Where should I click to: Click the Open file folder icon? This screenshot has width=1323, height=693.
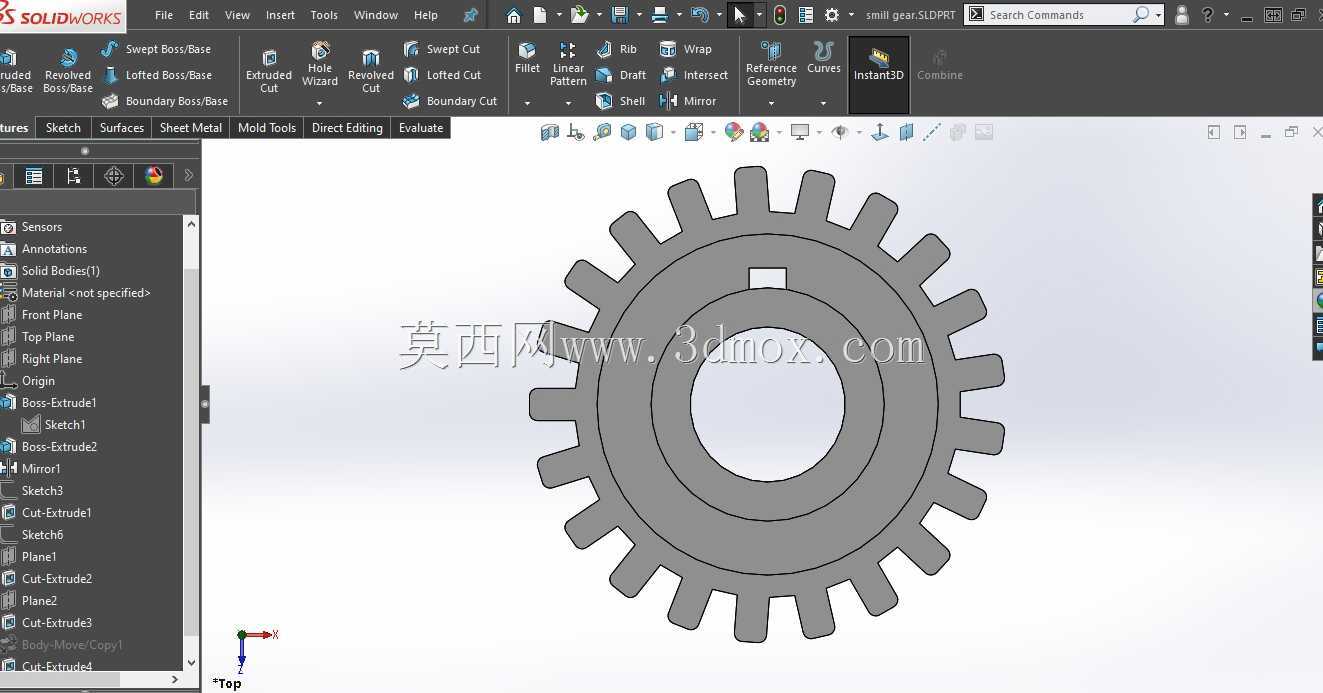click(579, 15)
